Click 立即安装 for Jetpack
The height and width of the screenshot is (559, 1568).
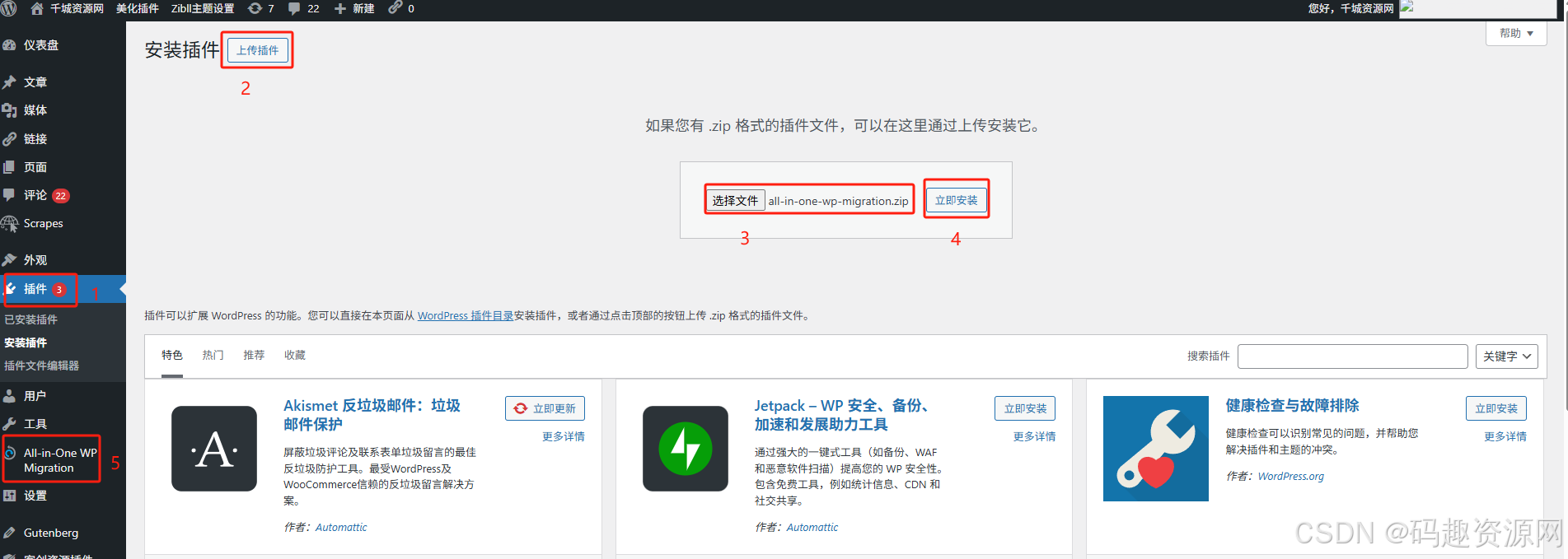tap(1025, 408)
